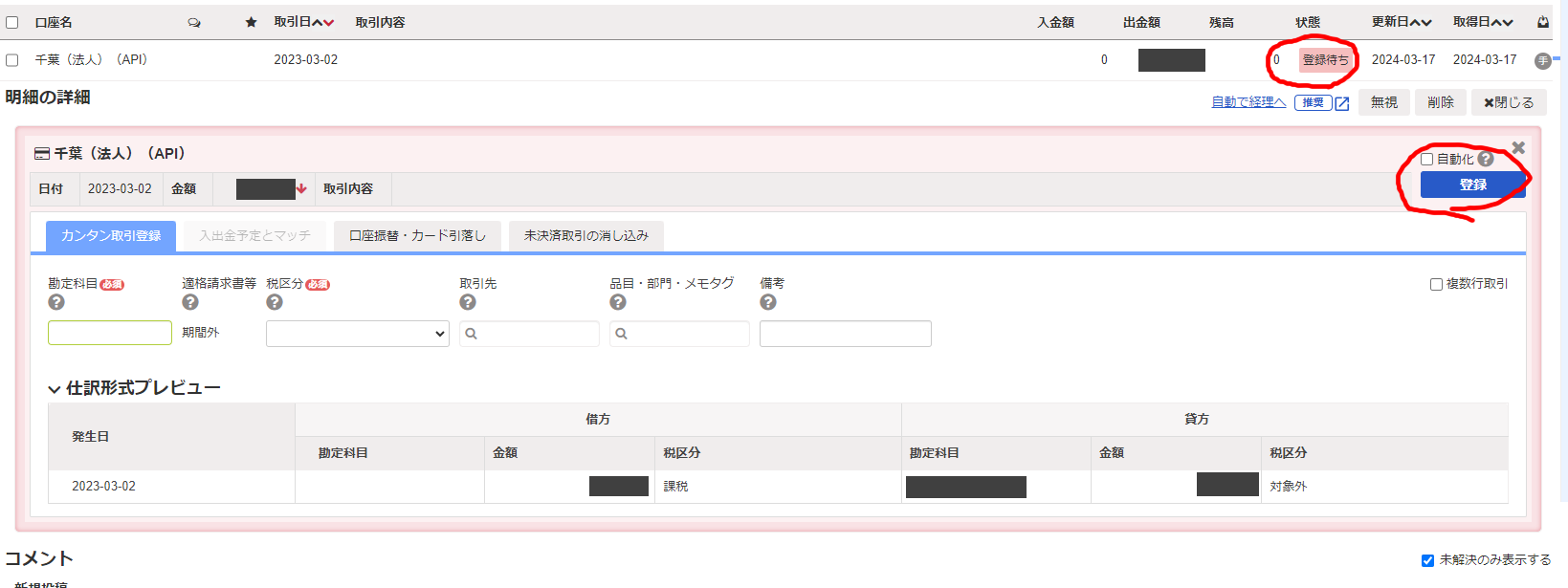Click the 出金額 column header
Screen dimensions: 1568x588
click(x=1142, y=22)
